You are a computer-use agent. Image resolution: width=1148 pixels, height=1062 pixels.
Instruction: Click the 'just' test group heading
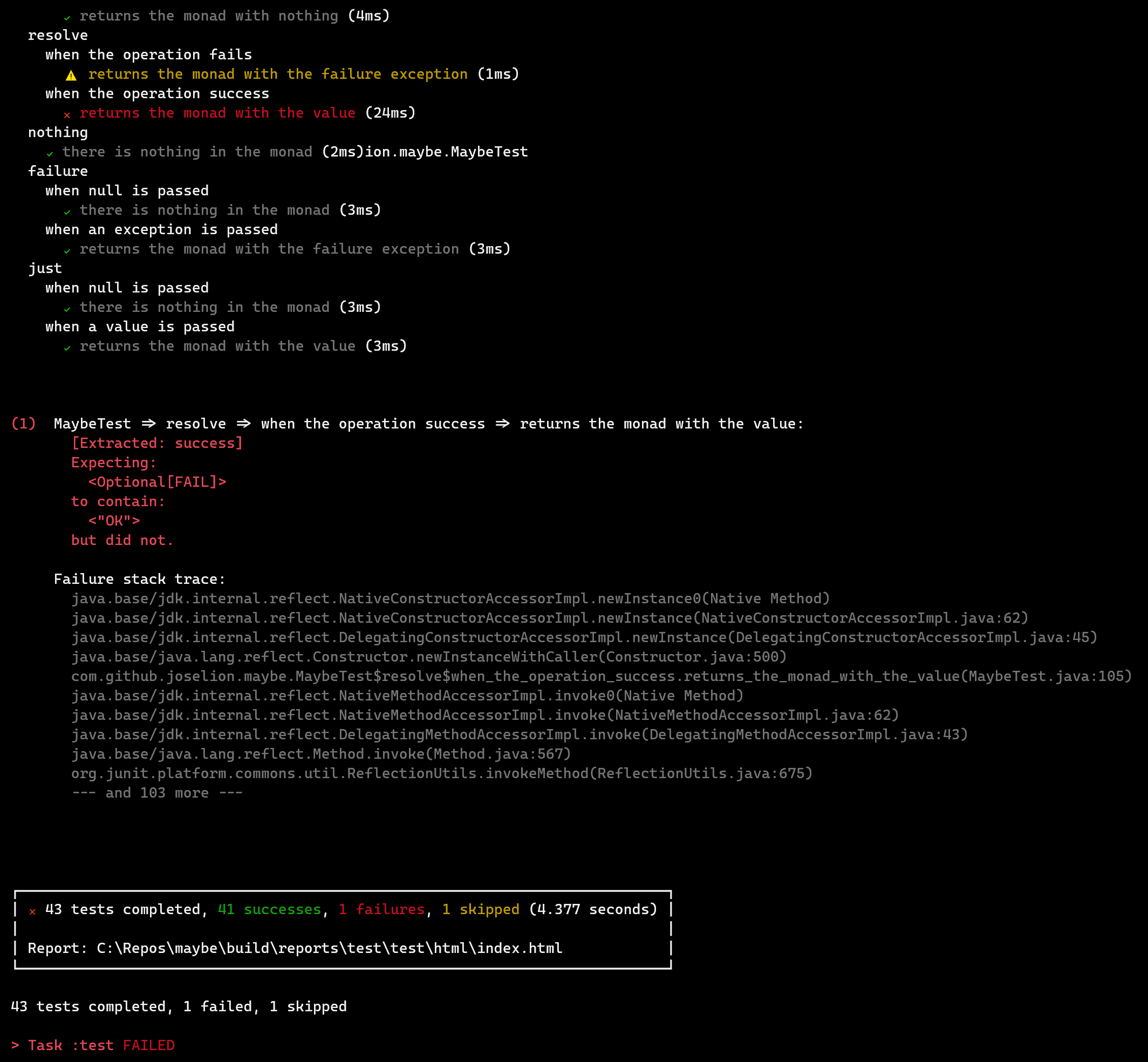[45, 268]
